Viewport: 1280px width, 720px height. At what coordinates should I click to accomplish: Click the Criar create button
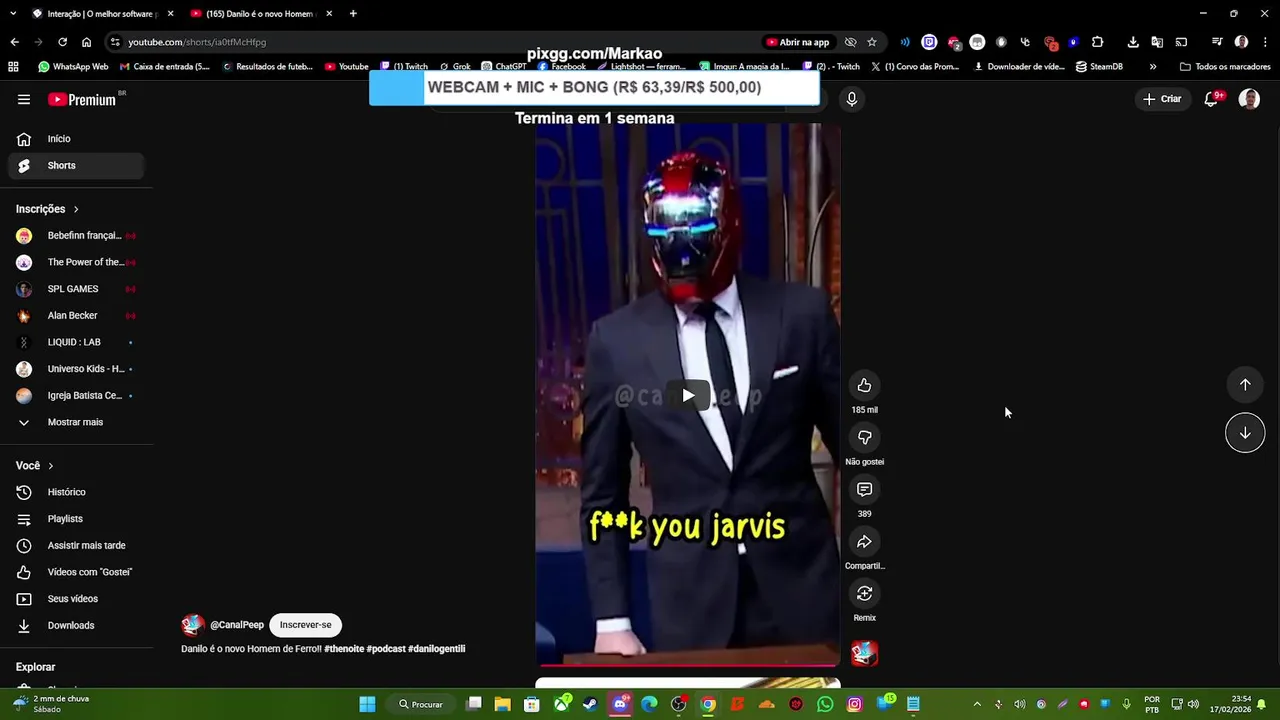(1162, 99)
